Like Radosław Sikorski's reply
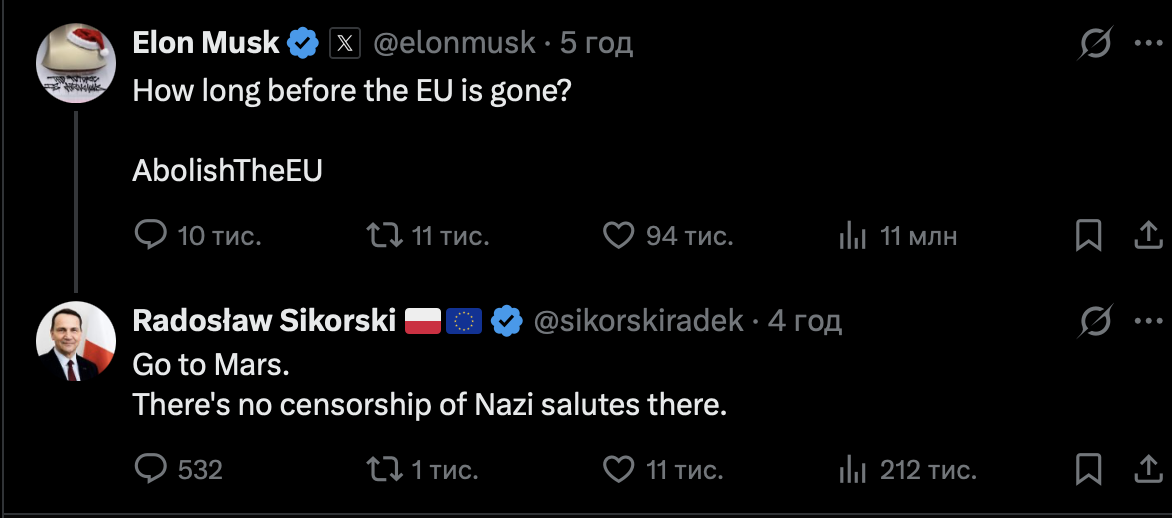 click(x=620, y=468)
